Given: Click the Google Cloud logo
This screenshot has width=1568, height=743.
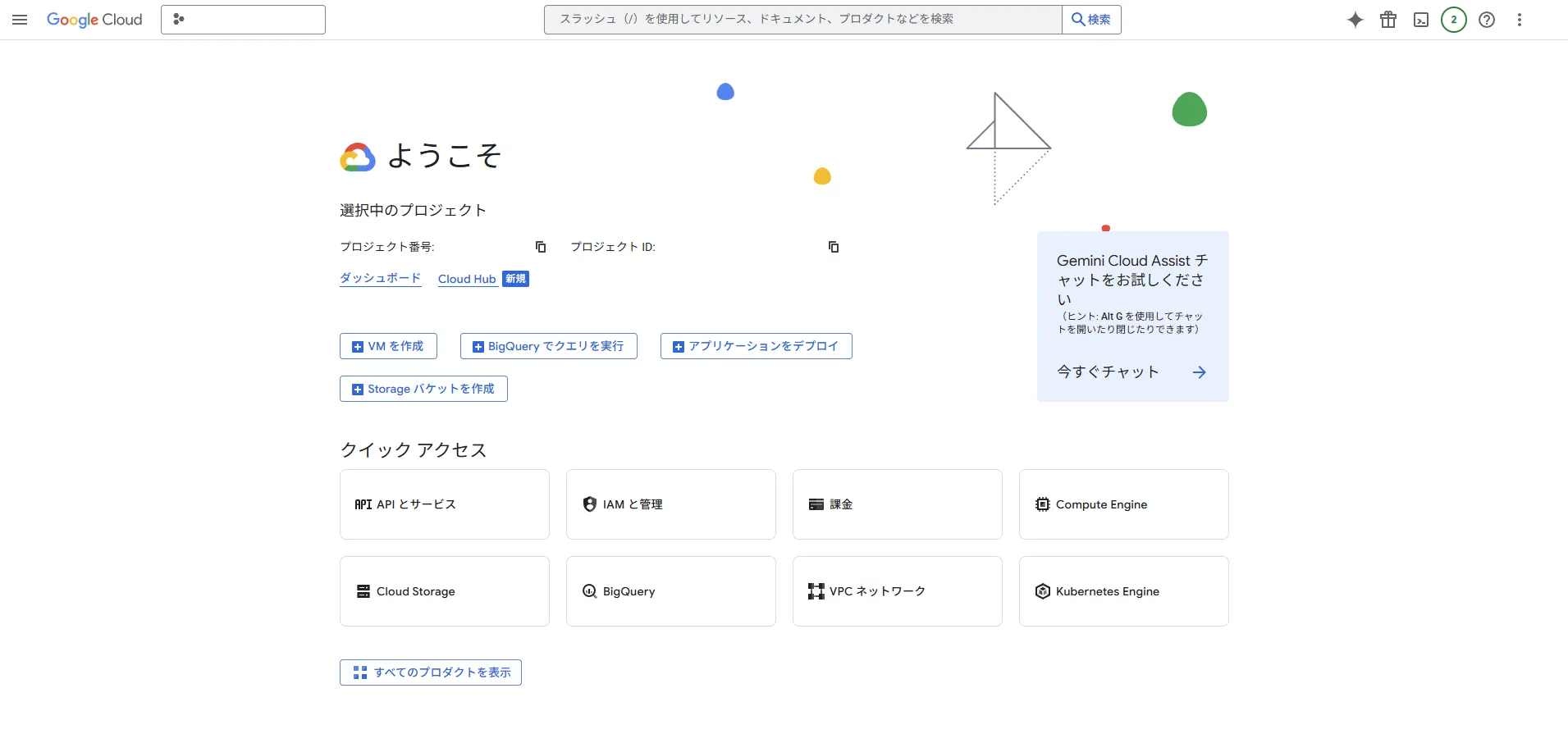Looking at the screenshot, I should 94,20.
